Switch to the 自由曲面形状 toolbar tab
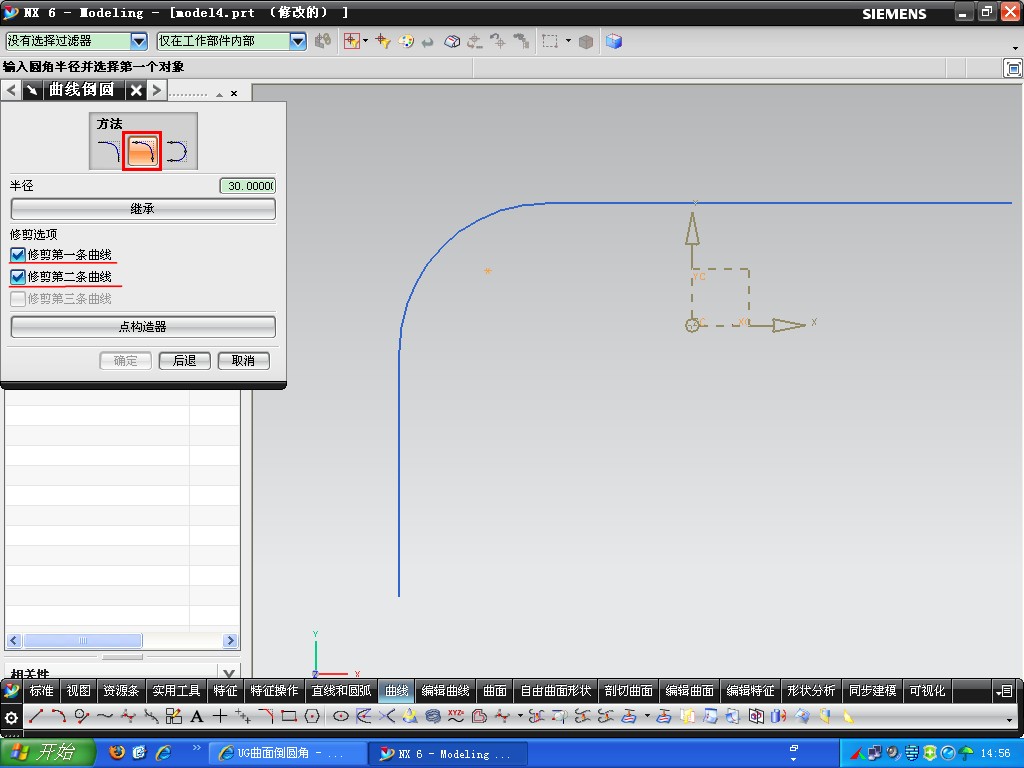 click(x=556, y=690)
